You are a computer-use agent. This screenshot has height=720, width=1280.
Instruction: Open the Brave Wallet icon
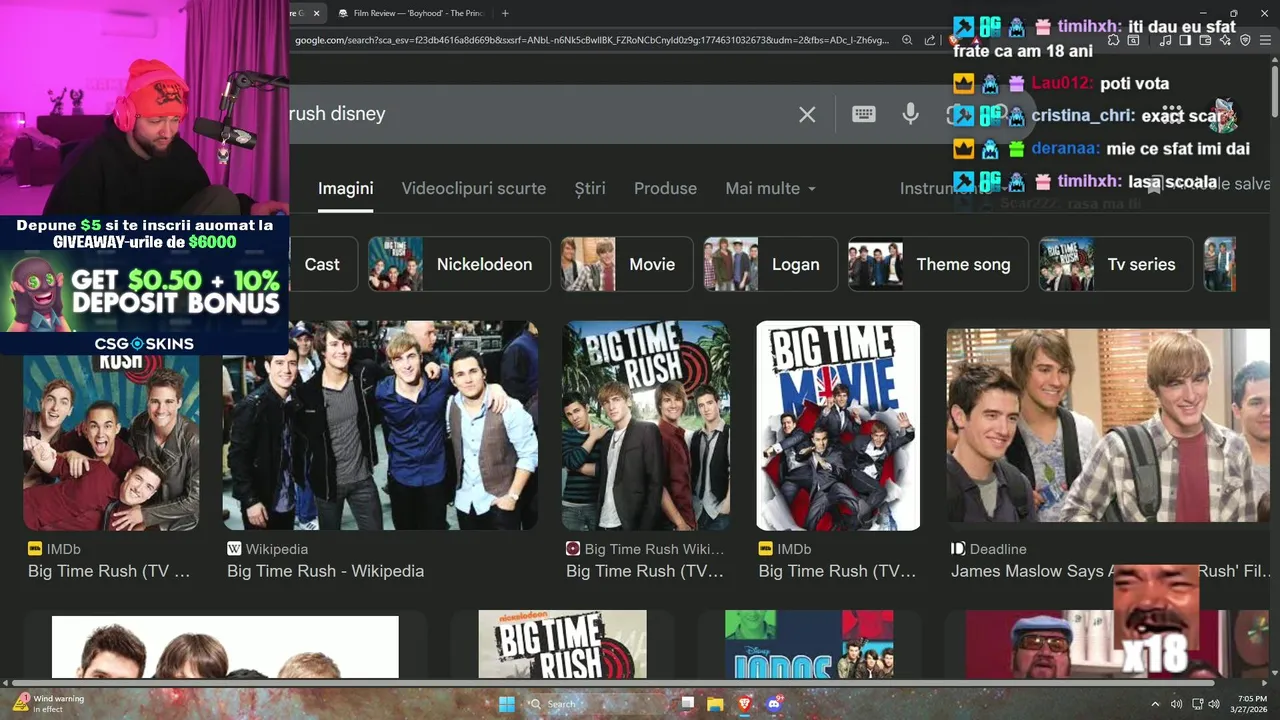pos(1205,40)
